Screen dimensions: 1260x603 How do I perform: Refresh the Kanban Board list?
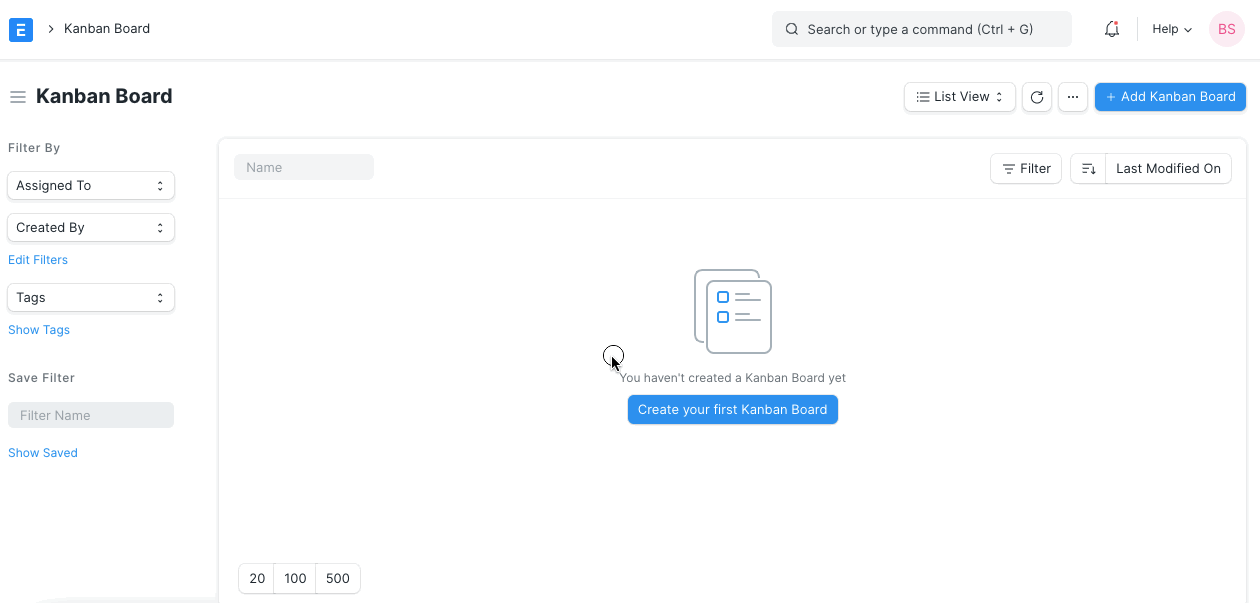coord(1036,97)
